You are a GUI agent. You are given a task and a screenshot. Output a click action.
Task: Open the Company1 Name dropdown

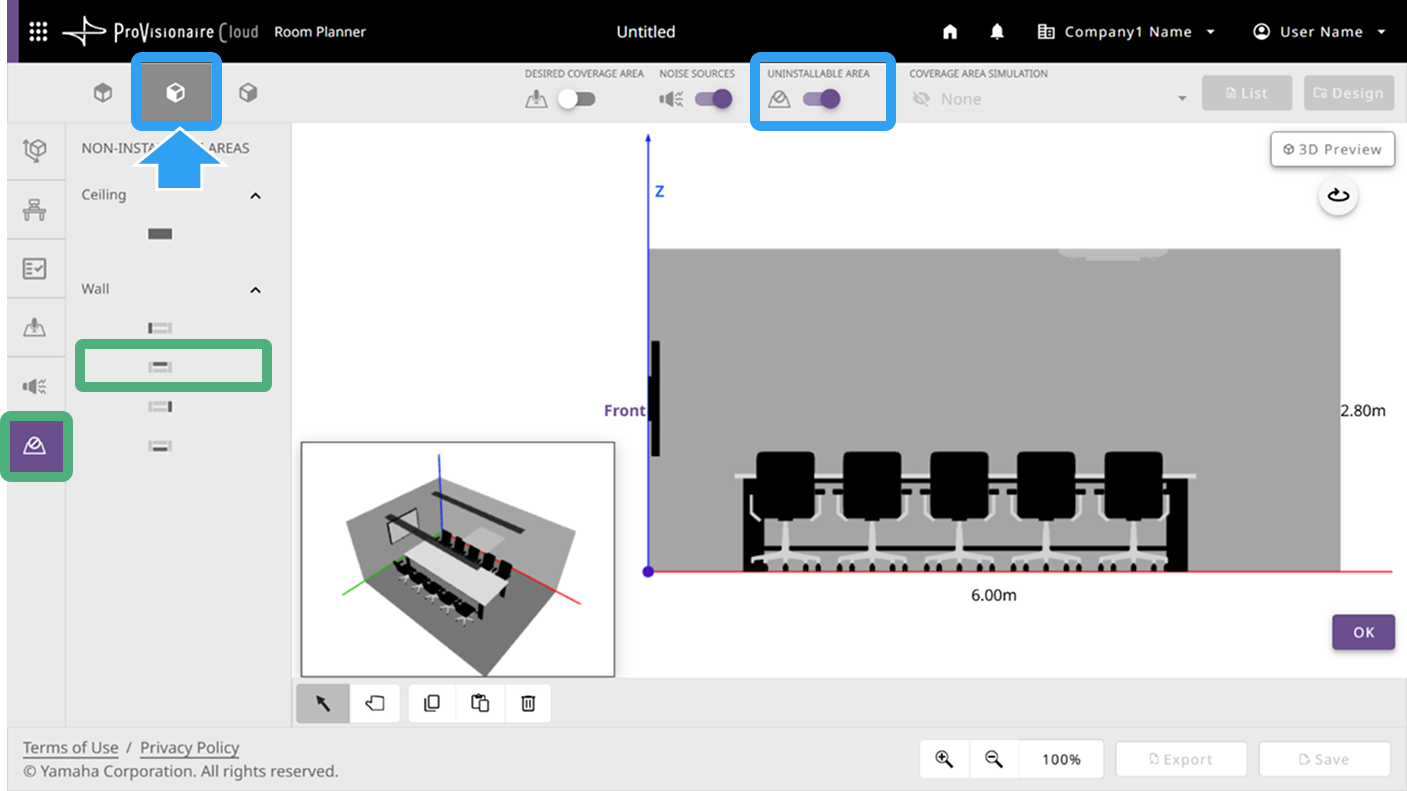1127,32
